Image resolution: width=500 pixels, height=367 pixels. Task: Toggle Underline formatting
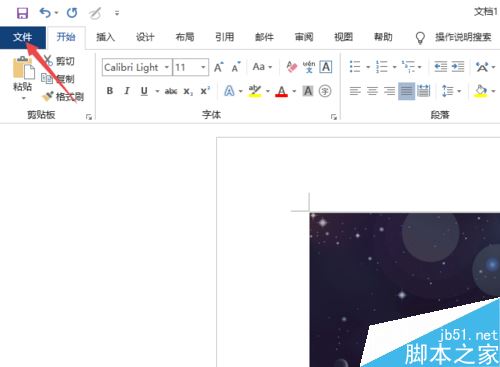pos(144,91)
